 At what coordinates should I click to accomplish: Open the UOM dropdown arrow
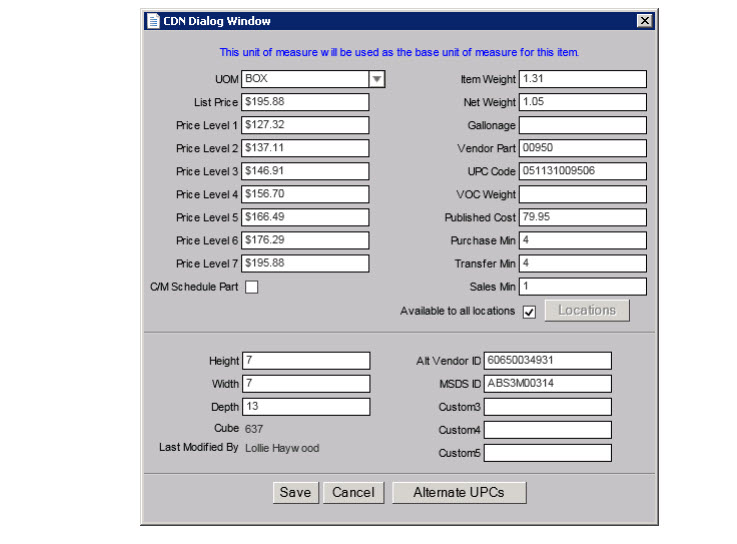[x=376, y=79]
